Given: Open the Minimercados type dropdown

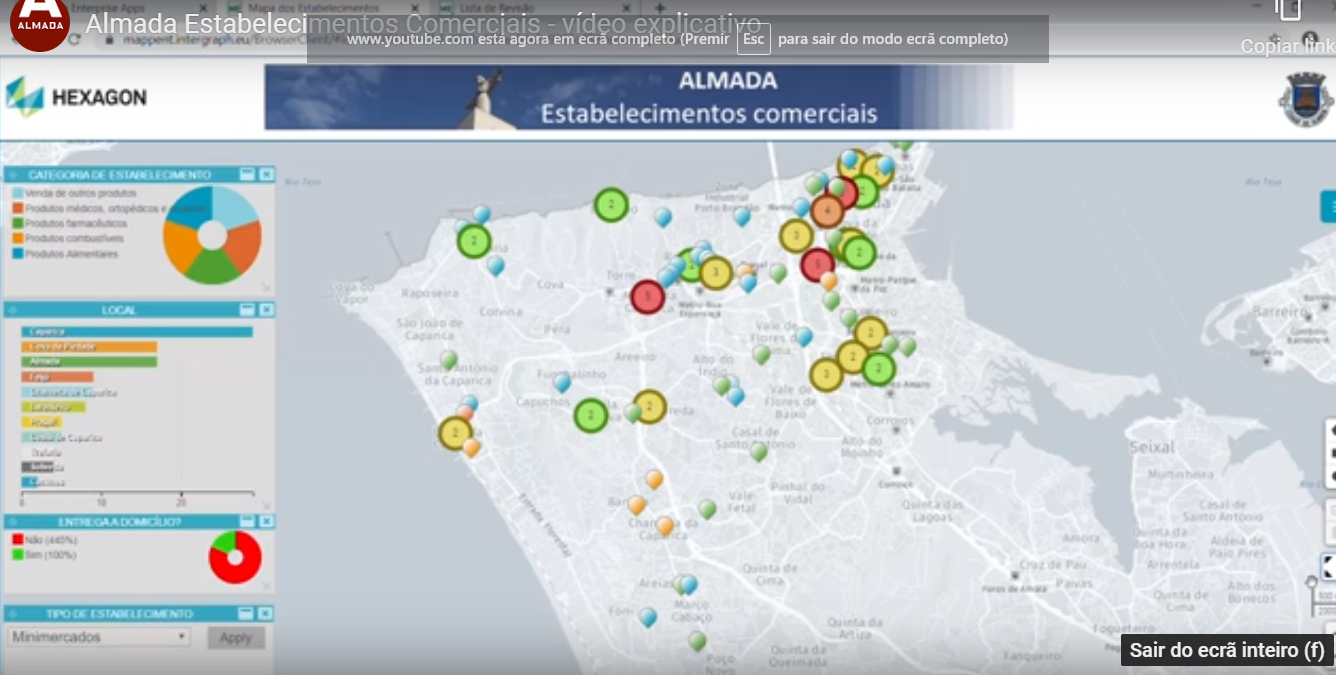Looking at the screenshot, I should 99,637.
